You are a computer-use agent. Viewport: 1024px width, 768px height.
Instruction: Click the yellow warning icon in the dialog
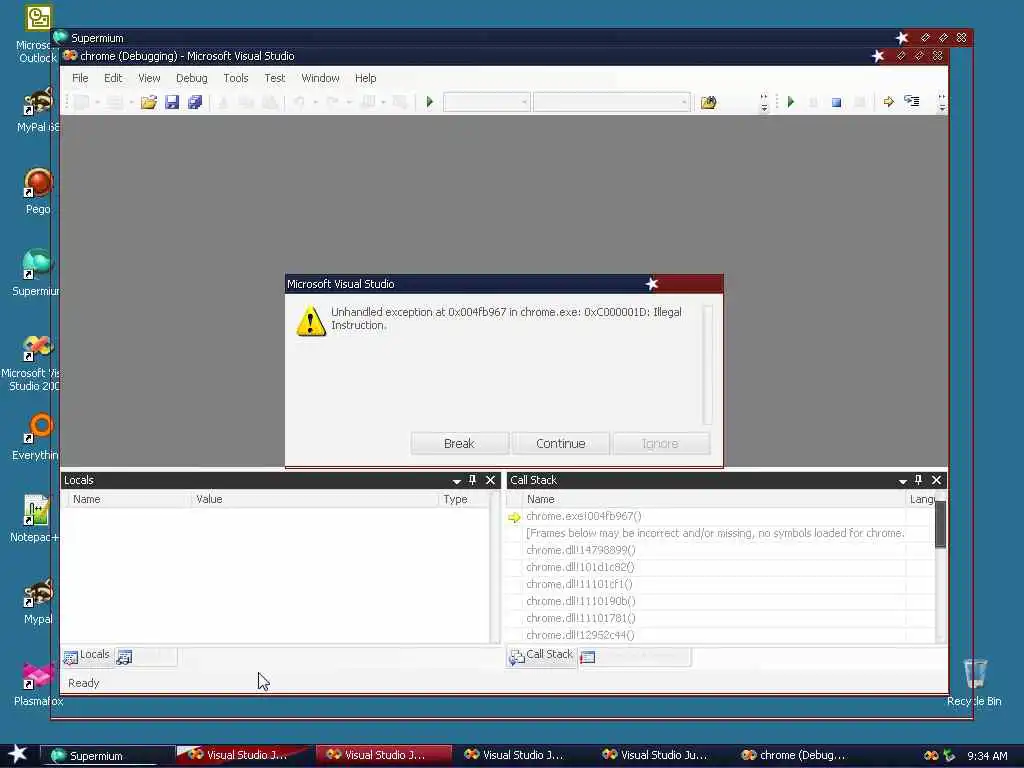tap(311, 321)
